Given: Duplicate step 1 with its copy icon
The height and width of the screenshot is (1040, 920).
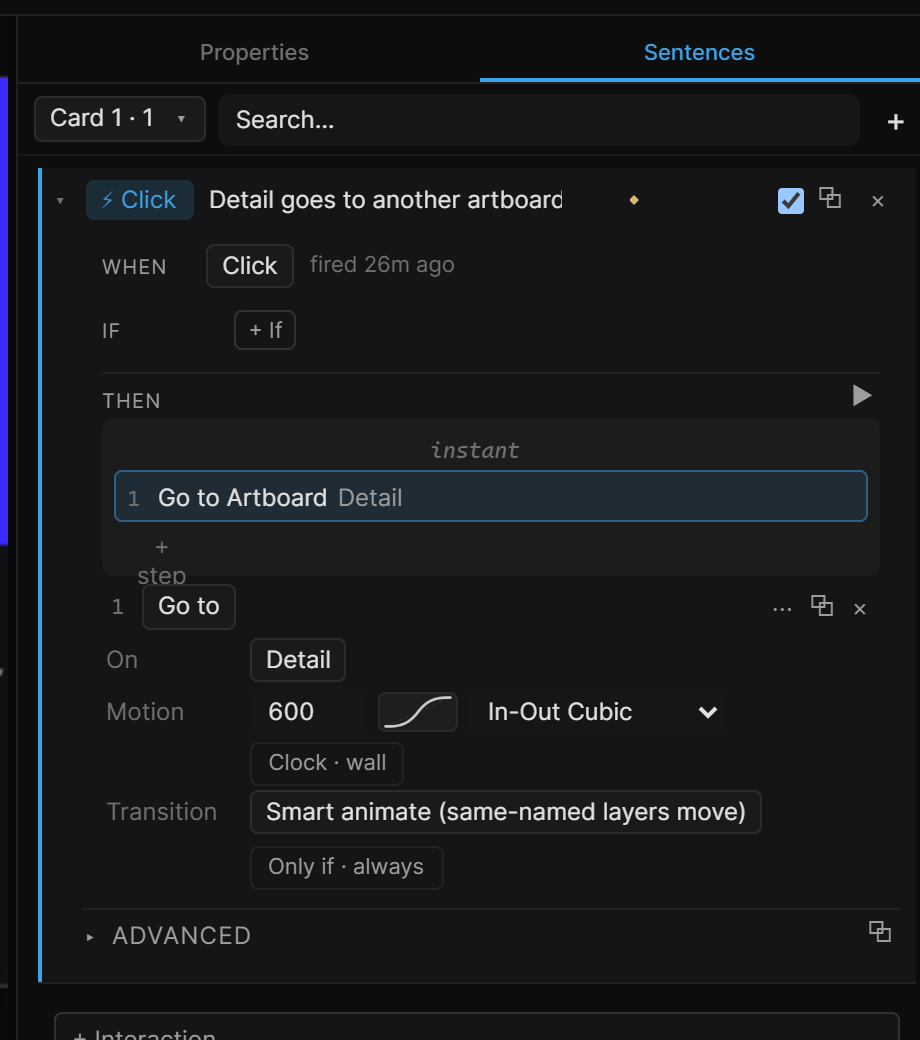Looking at the screenshot, I should (822, 606).
